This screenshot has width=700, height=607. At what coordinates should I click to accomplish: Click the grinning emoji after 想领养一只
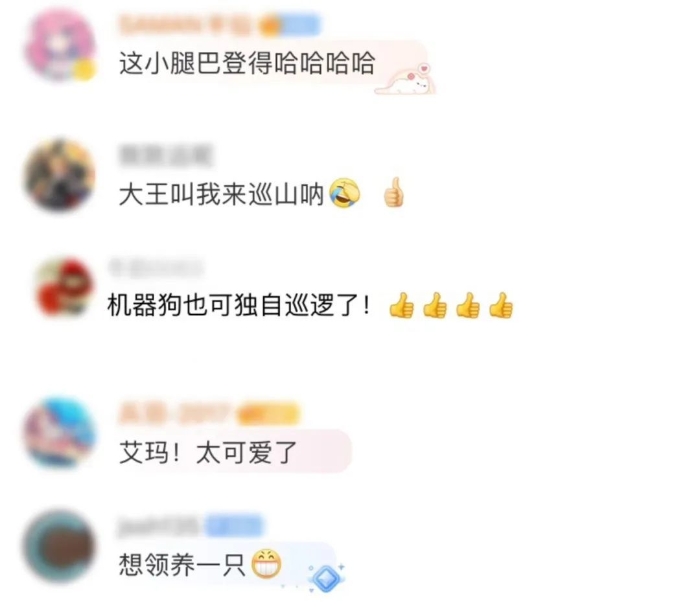pyautogui.click(x=267, y=564)
